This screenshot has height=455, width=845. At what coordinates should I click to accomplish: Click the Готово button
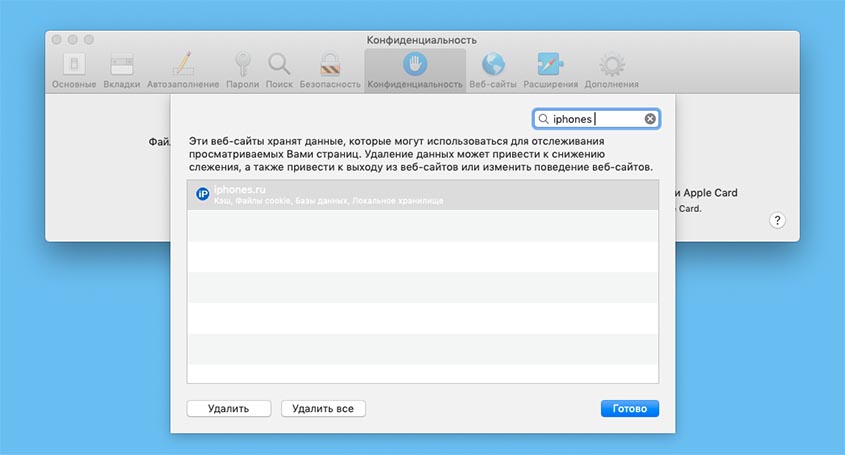[629, 409]
